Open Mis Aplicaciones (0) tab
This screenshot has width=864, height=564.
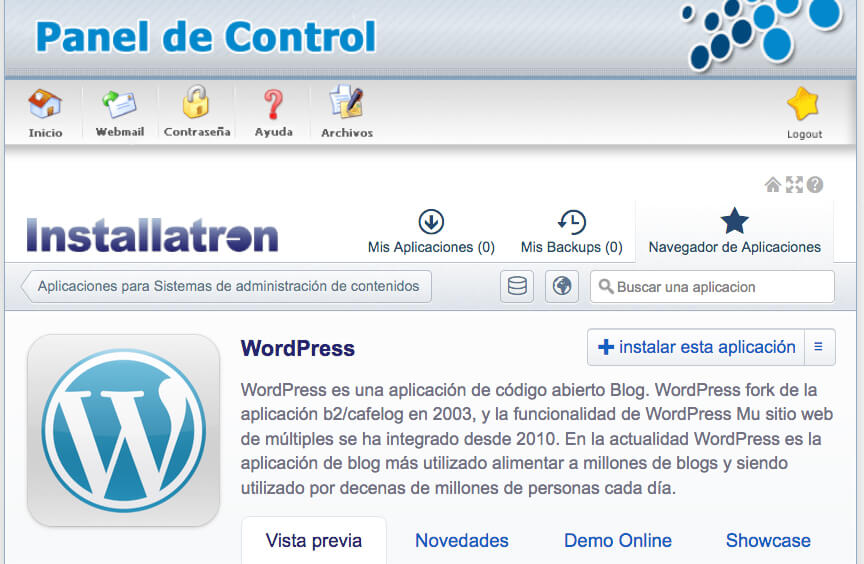[x=431, y=232]
